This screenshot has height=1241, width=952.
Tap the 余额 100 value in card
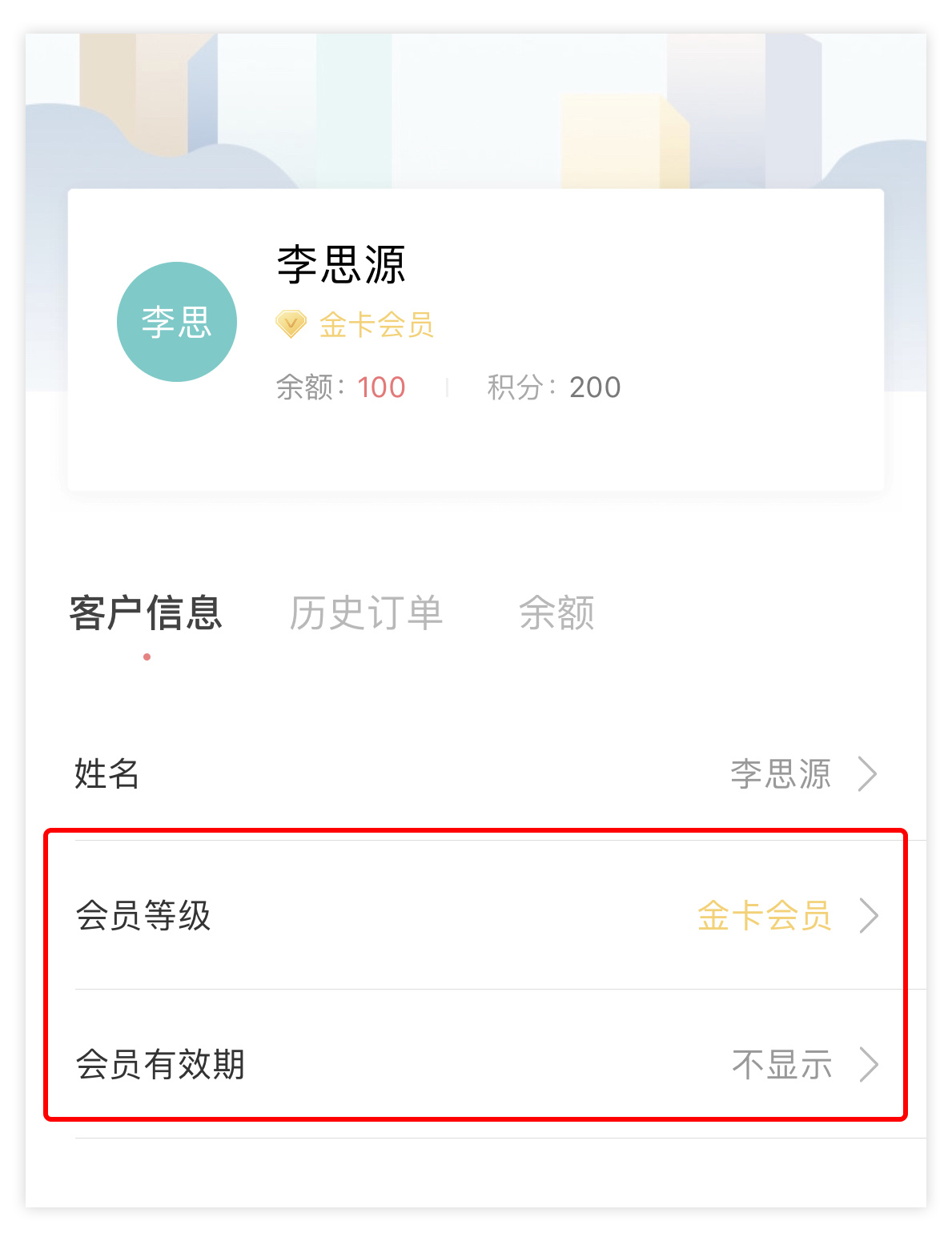coord(381,388)
